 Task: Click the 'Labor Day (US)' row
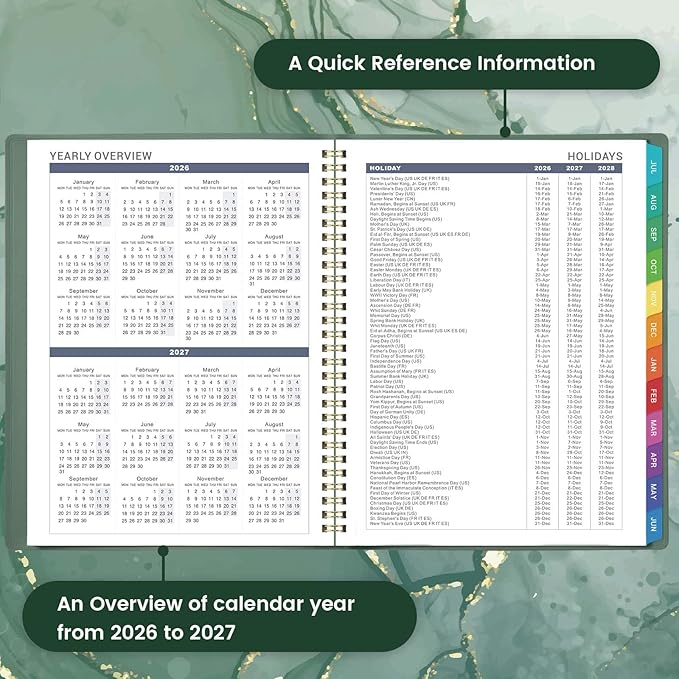pos(494,382)
